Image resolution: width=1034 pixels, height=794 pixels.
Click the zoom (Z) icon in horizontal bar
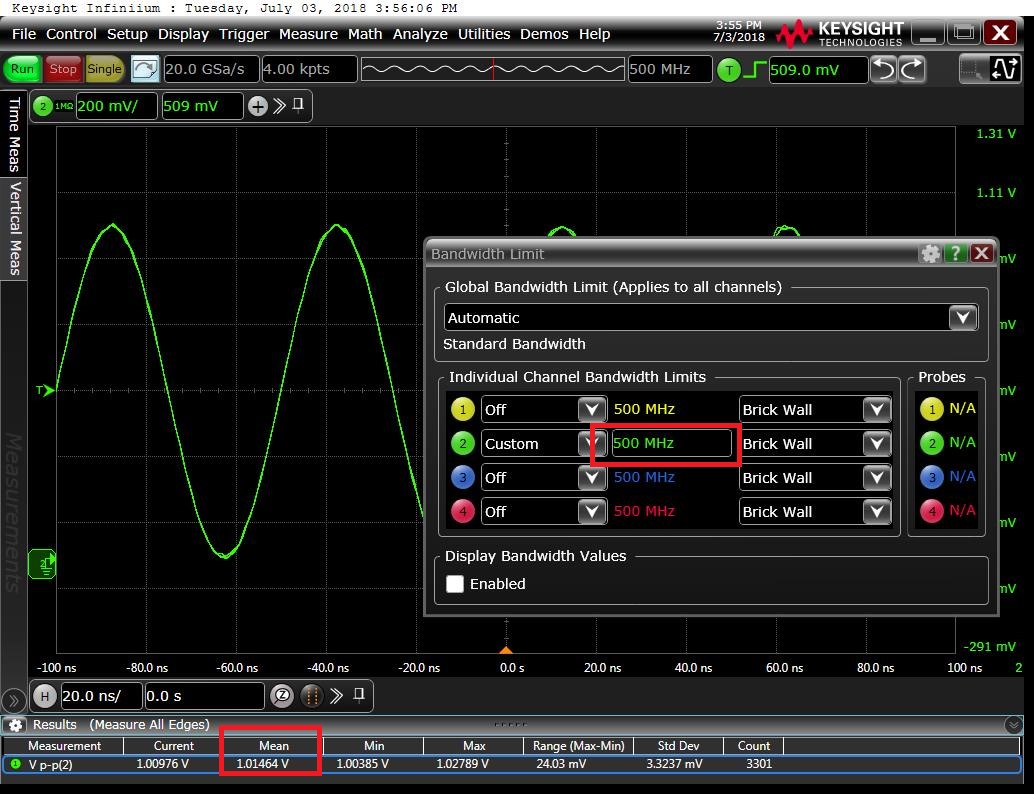[x=282, y=696]
